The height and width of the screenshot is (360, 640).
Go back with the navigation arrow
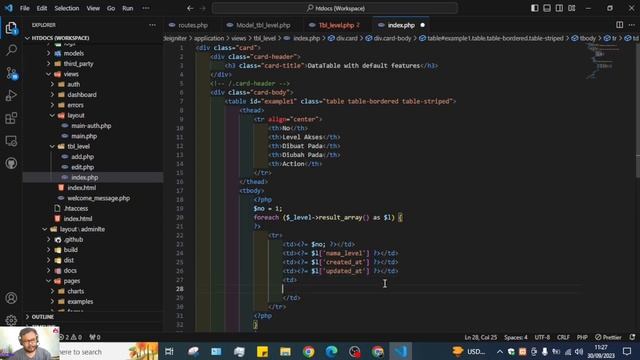(x=190, y=8)
